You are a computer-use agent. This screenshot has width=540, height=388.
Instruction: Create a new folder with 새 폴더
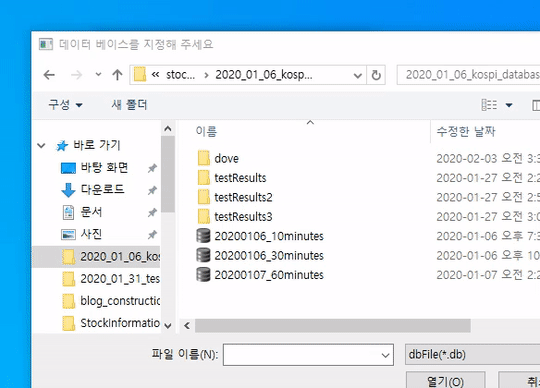[129, 105]
